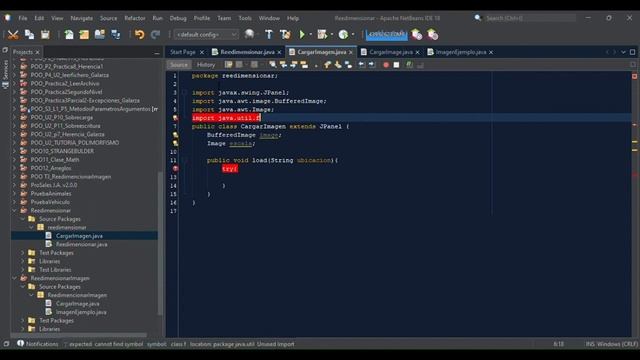Open the Tools menu
640x360 pixels.
click(x=245, y=18)
